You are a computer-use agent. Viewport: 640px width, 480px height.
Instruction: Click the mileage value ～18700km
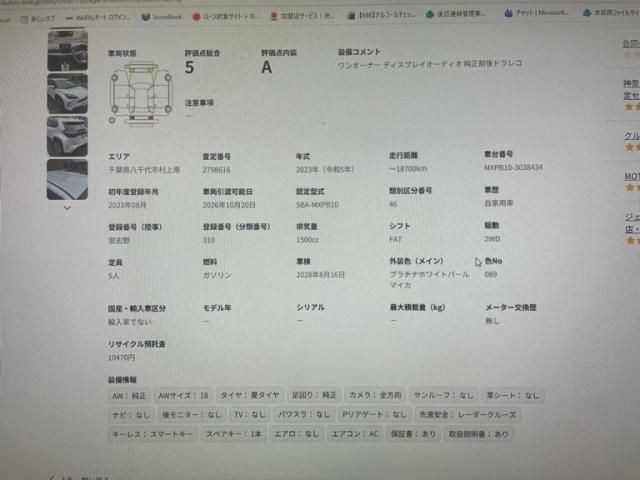(x=408, y=169)
